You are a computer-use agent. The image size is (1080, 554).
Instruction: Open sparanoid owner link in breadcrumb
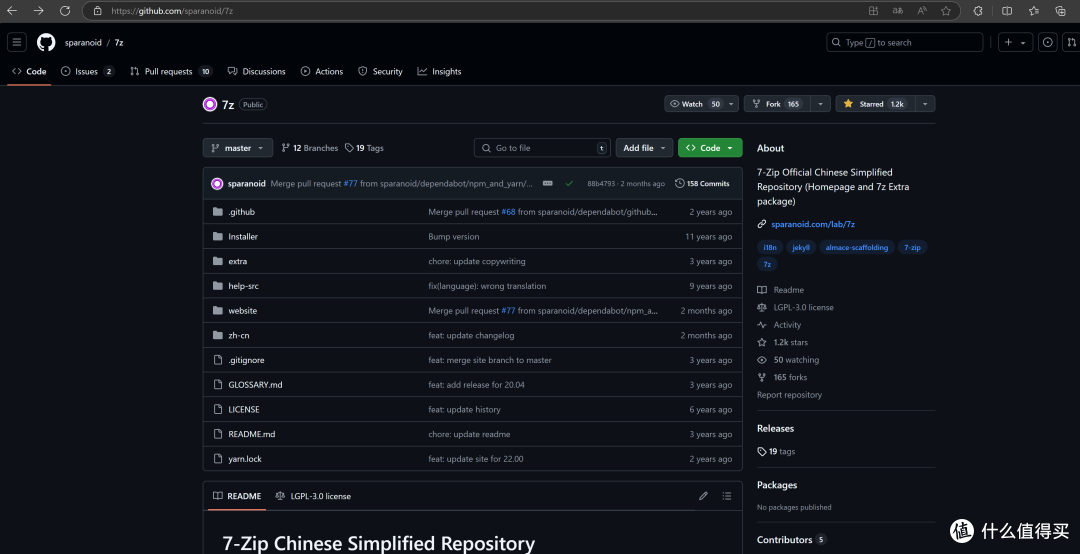[83, 43]
